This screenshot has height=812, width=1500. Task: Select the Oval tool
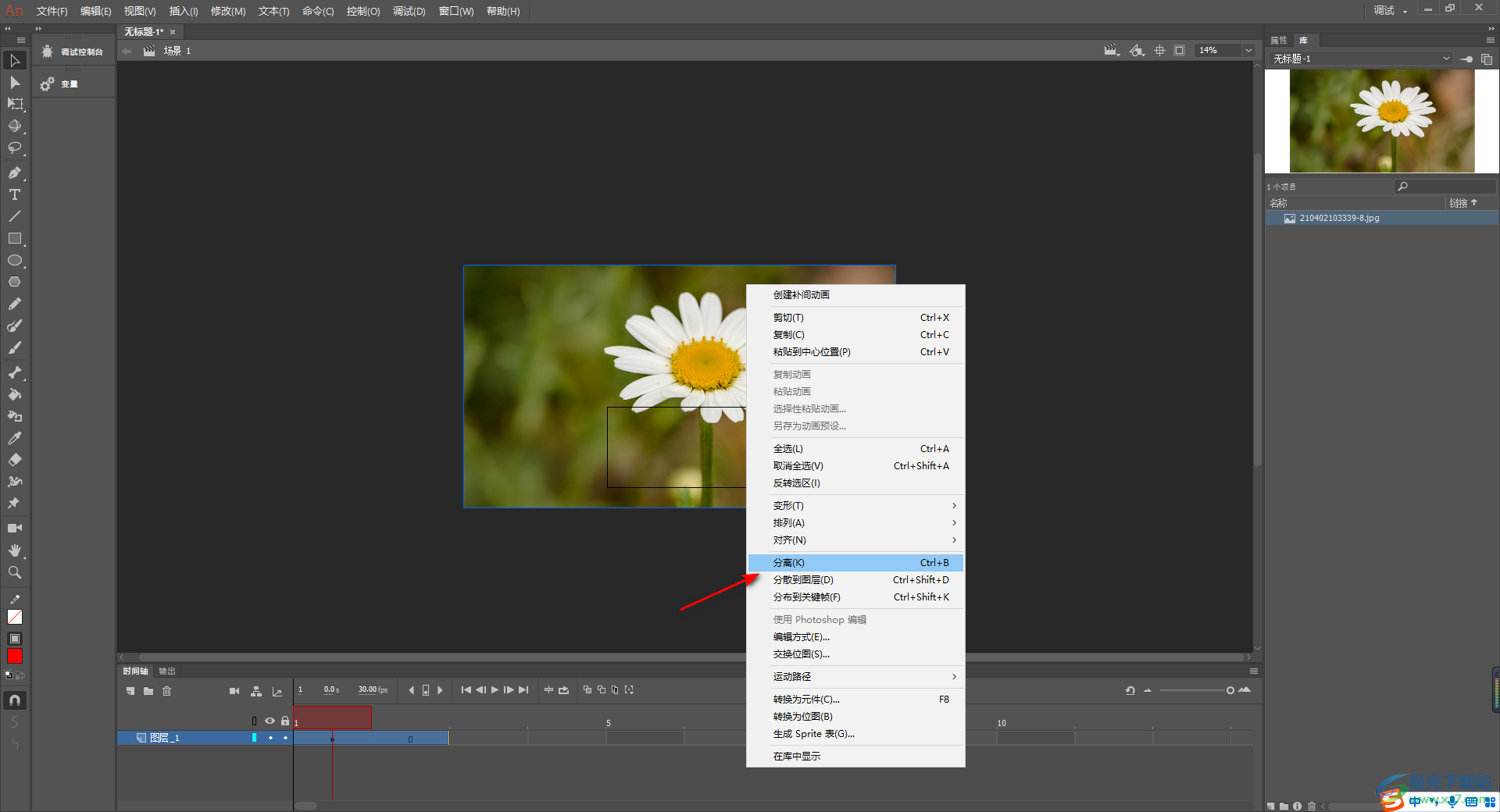[14, 260]
